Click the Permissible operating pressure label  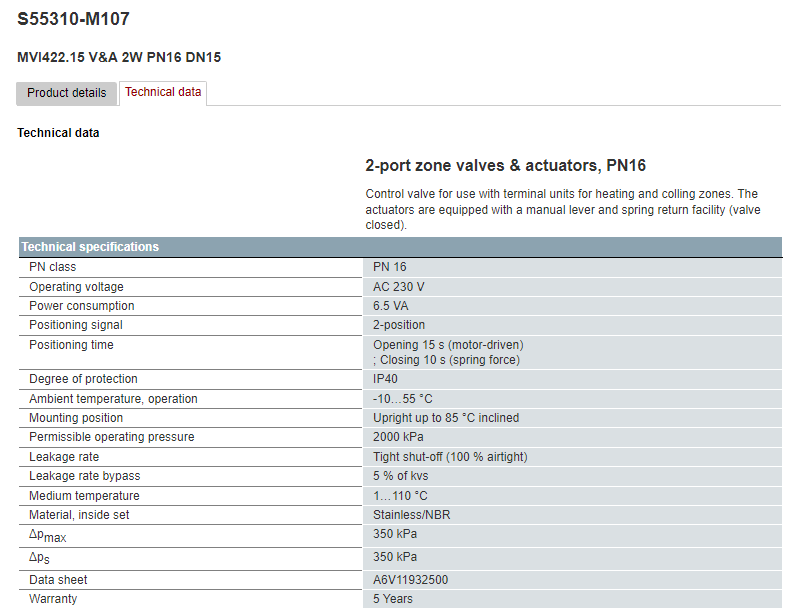pyautogui.click(x=111, y=437)
